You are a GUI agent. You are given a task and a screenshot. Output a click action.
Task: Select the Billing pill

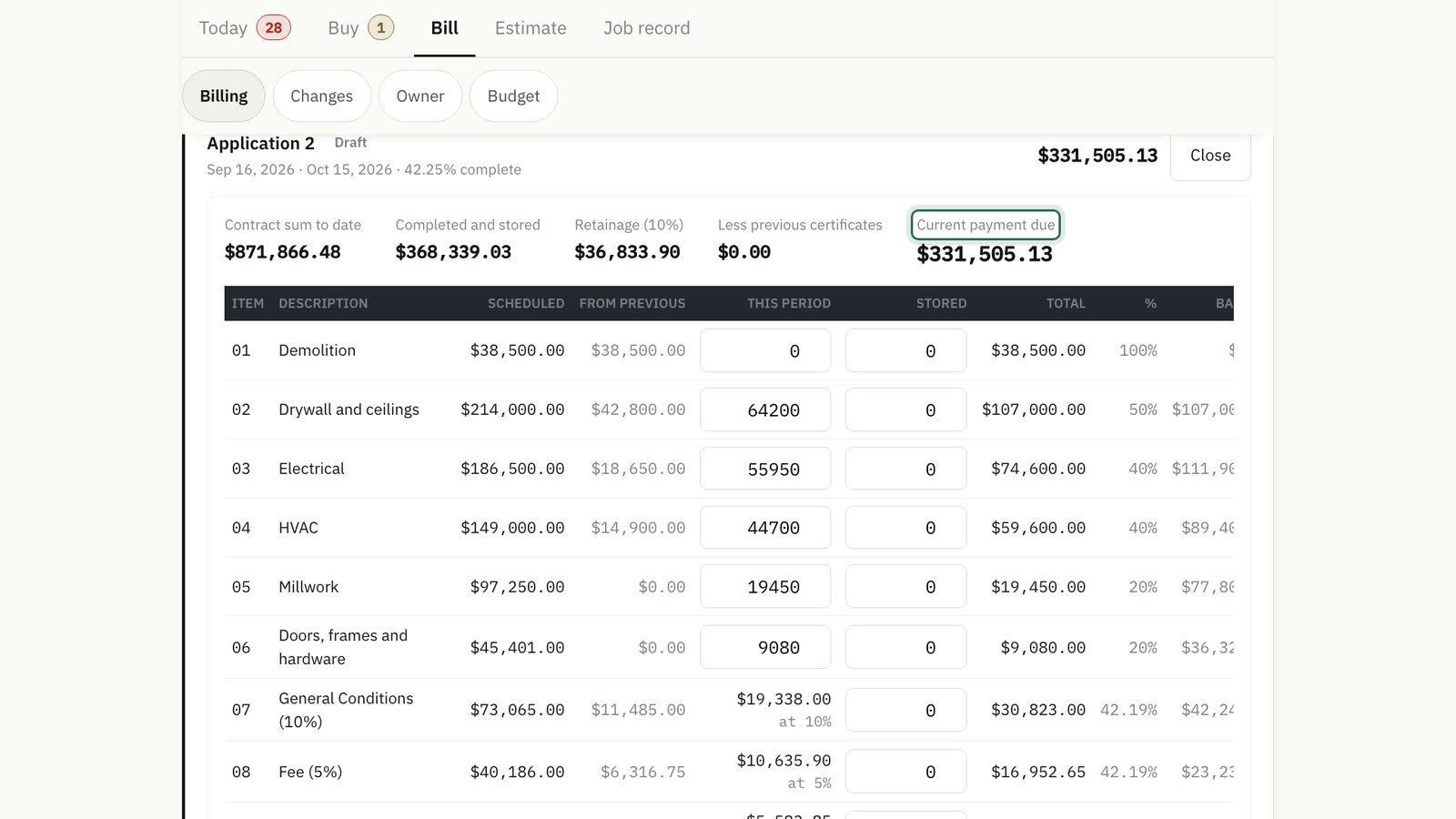[224, 96]
